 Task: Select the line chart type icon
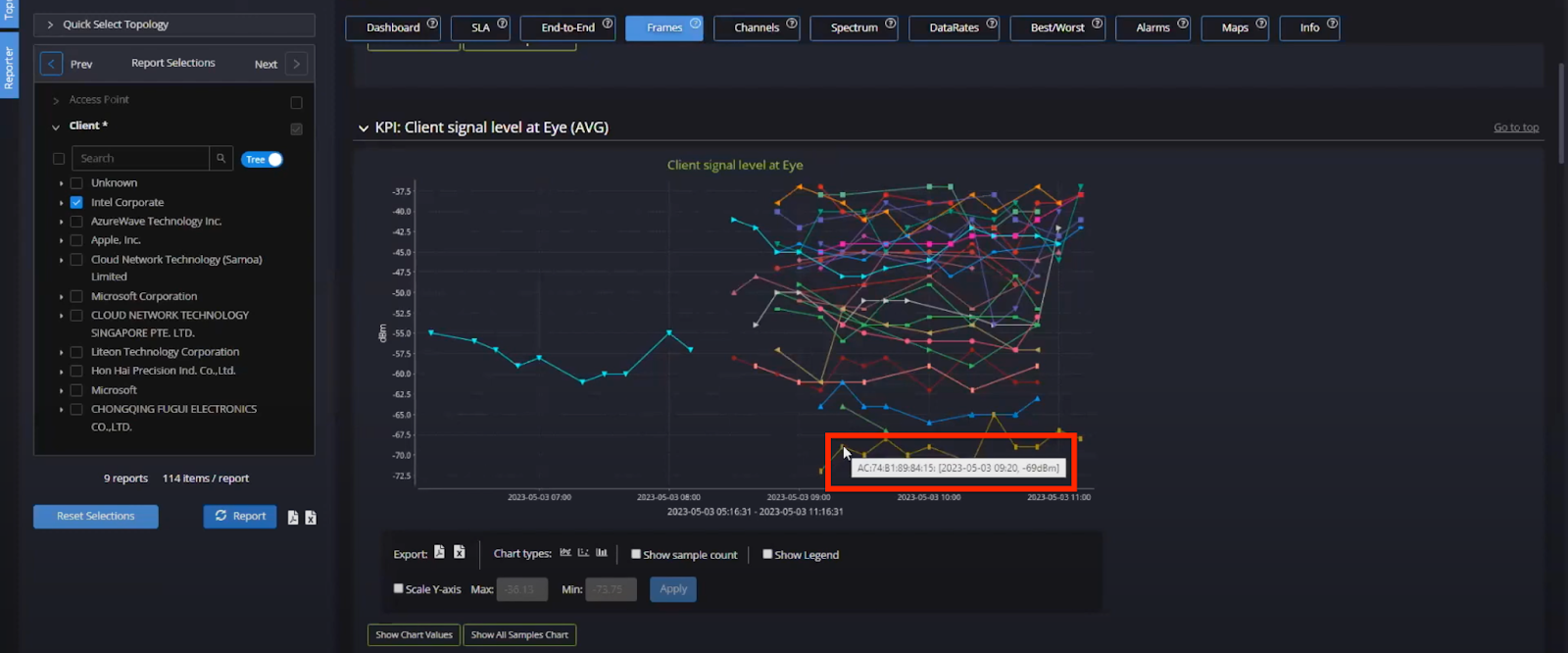click(x=565, y=553)
